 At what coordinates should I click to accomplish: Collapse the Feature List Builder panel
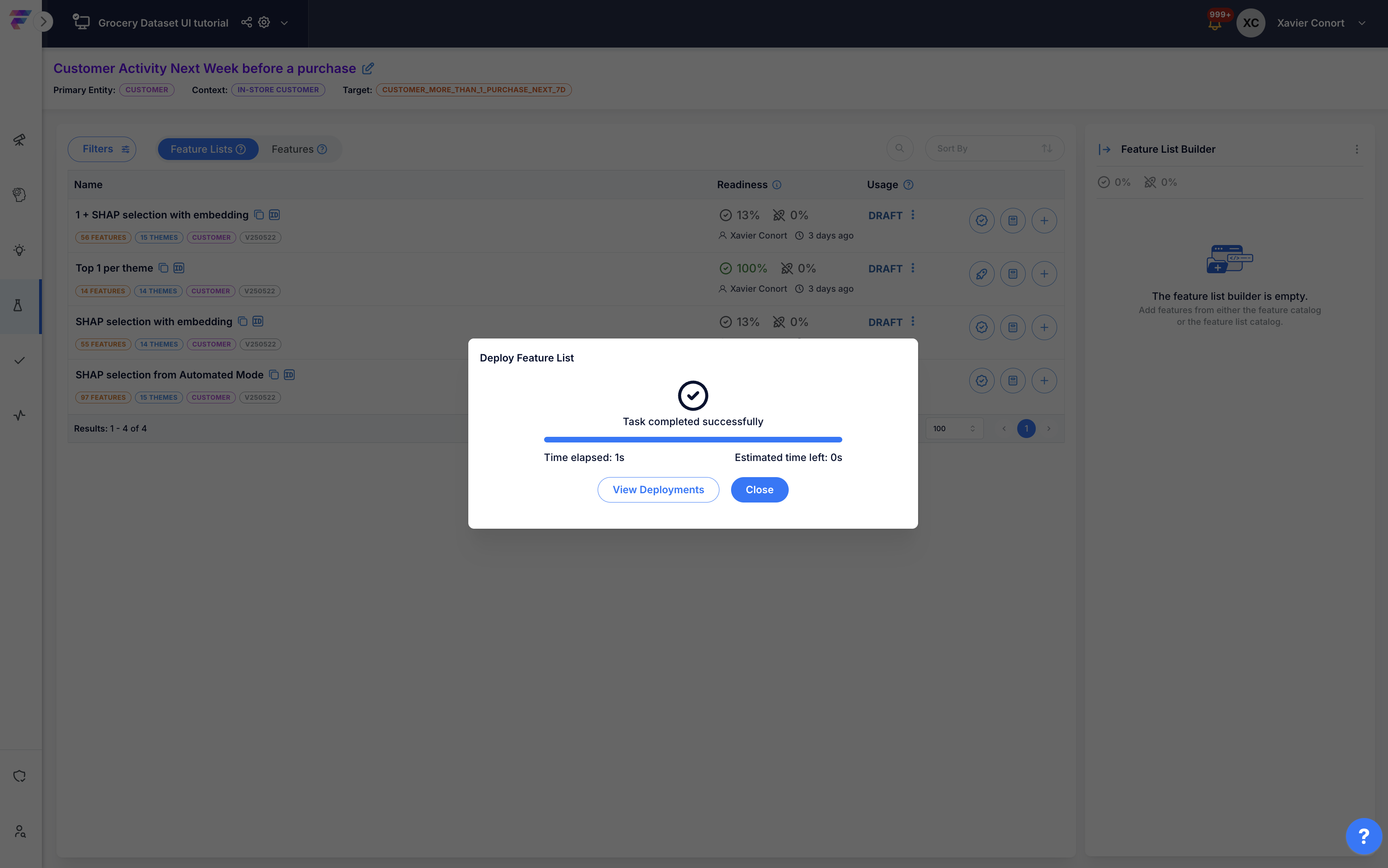click(x=1104, y=149)
